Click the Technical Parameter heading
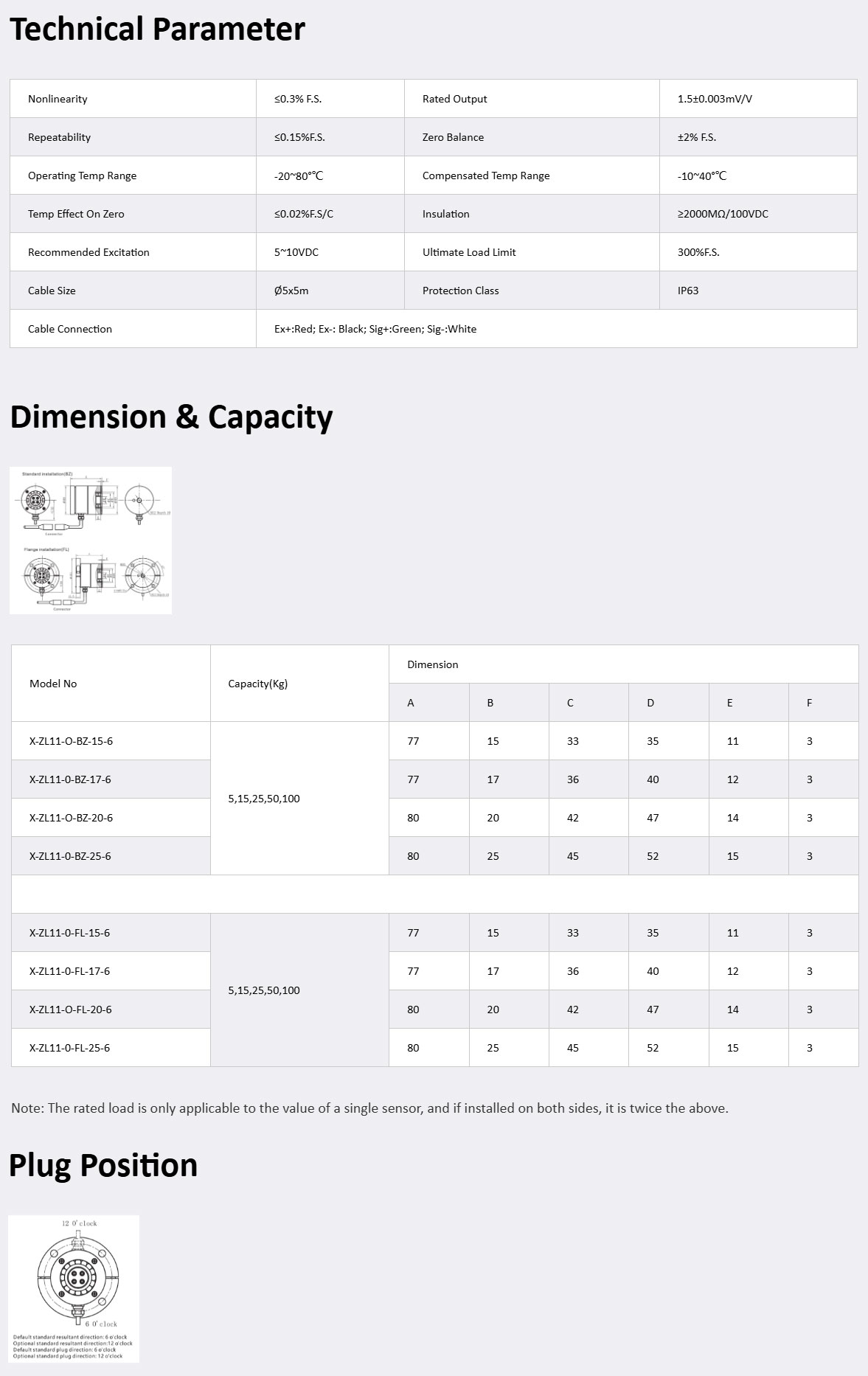The width and height of the screenshot is (868, 1376). tap(157, 29)
